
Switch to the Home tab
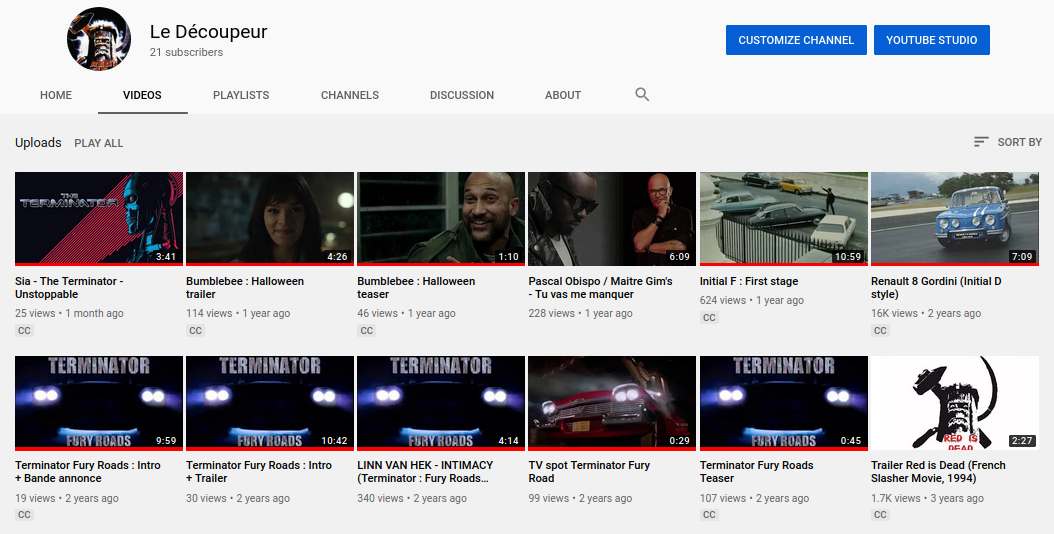tap(56, 95)
